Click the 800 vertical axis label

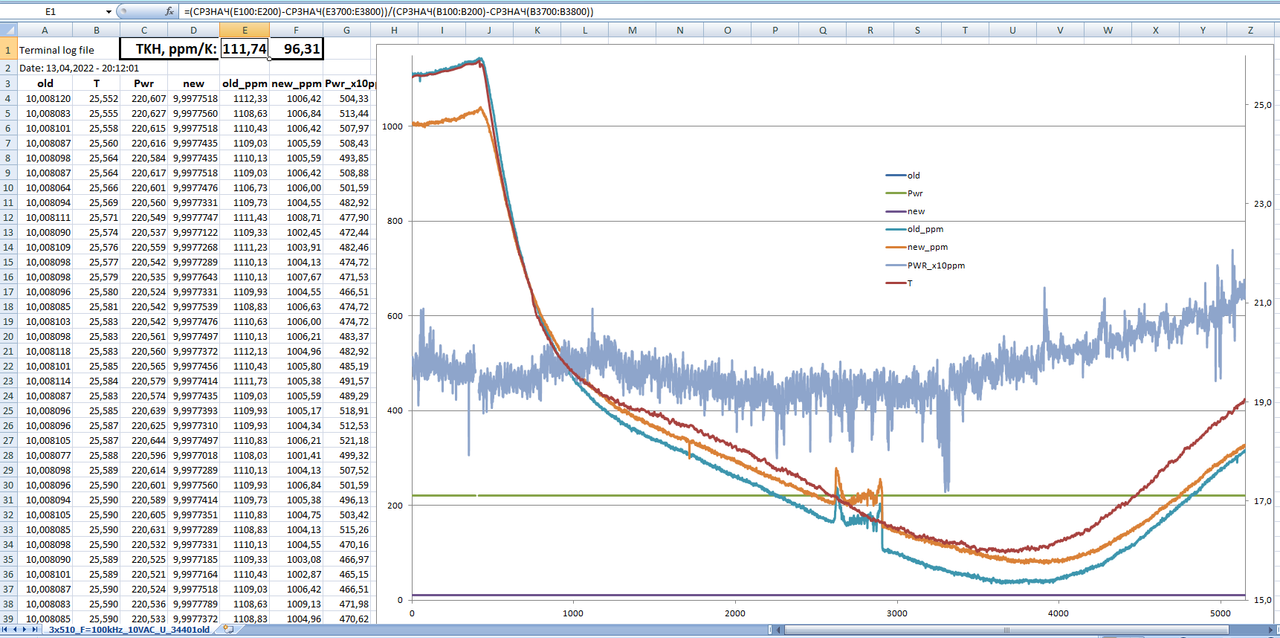[x=395, y=221]
